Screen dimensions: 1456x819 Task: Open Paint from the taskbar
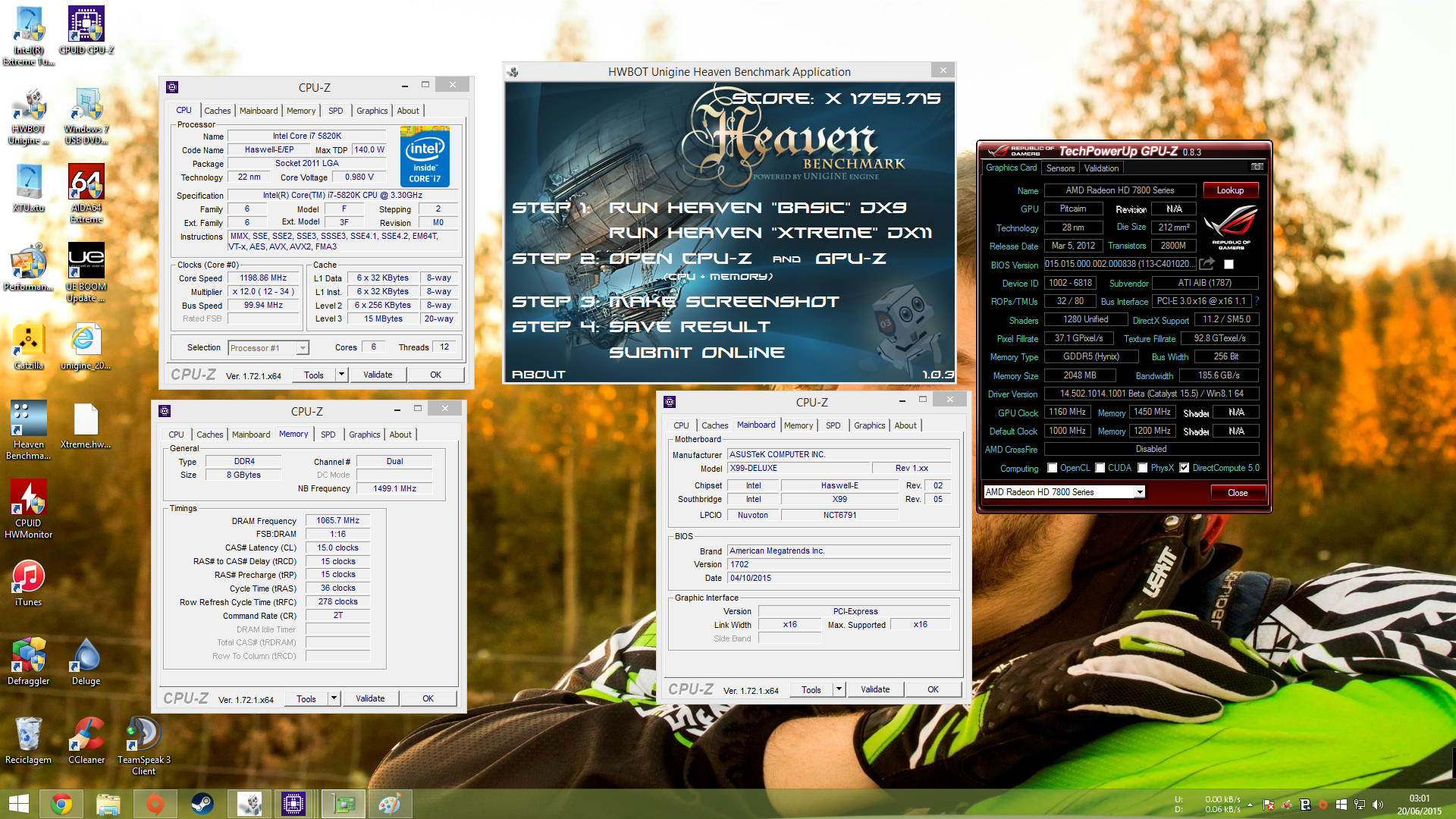click(389, 804)
